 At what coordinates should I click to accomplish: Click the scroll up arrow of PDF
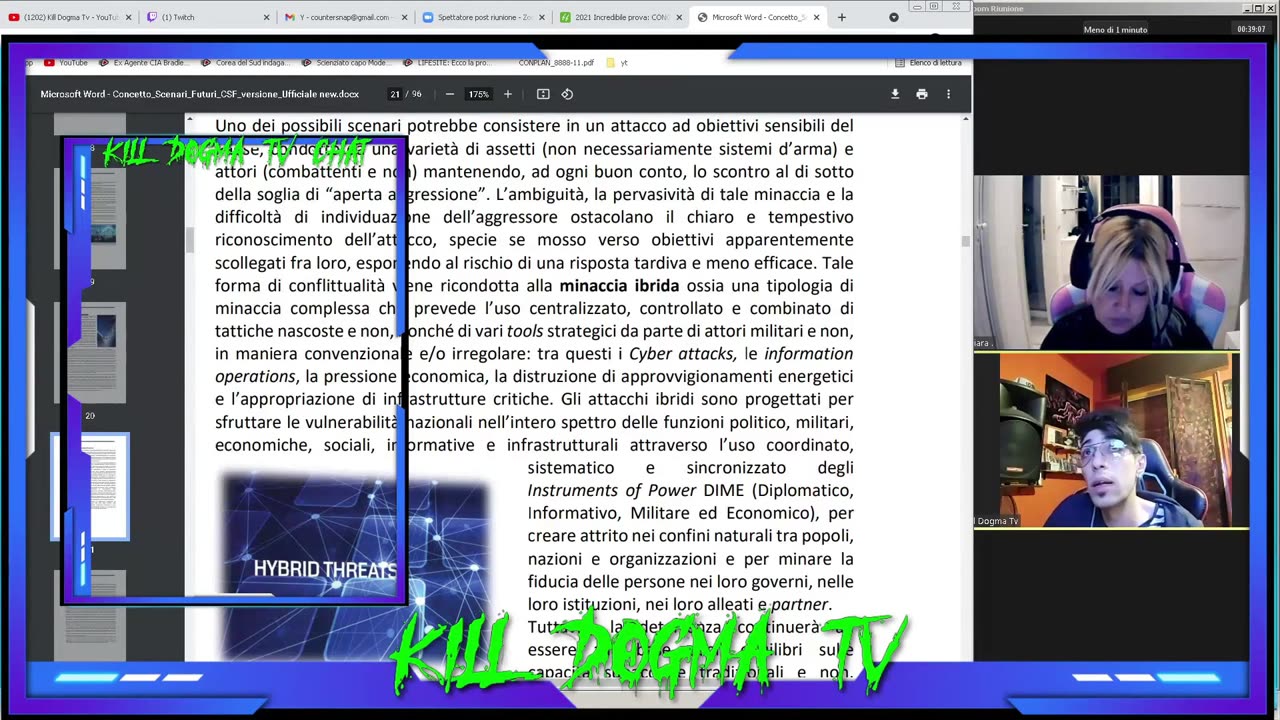point(965,120)
